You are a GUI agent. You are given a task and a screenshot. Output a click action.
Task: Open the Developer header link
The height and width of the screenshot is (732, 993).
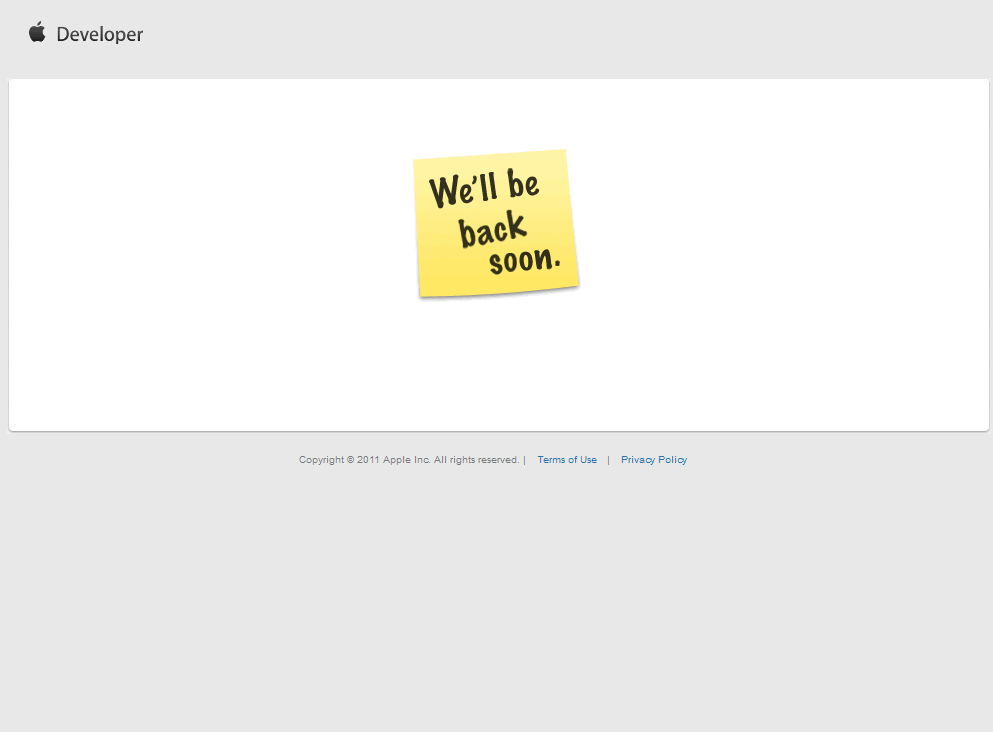point(99,34)
